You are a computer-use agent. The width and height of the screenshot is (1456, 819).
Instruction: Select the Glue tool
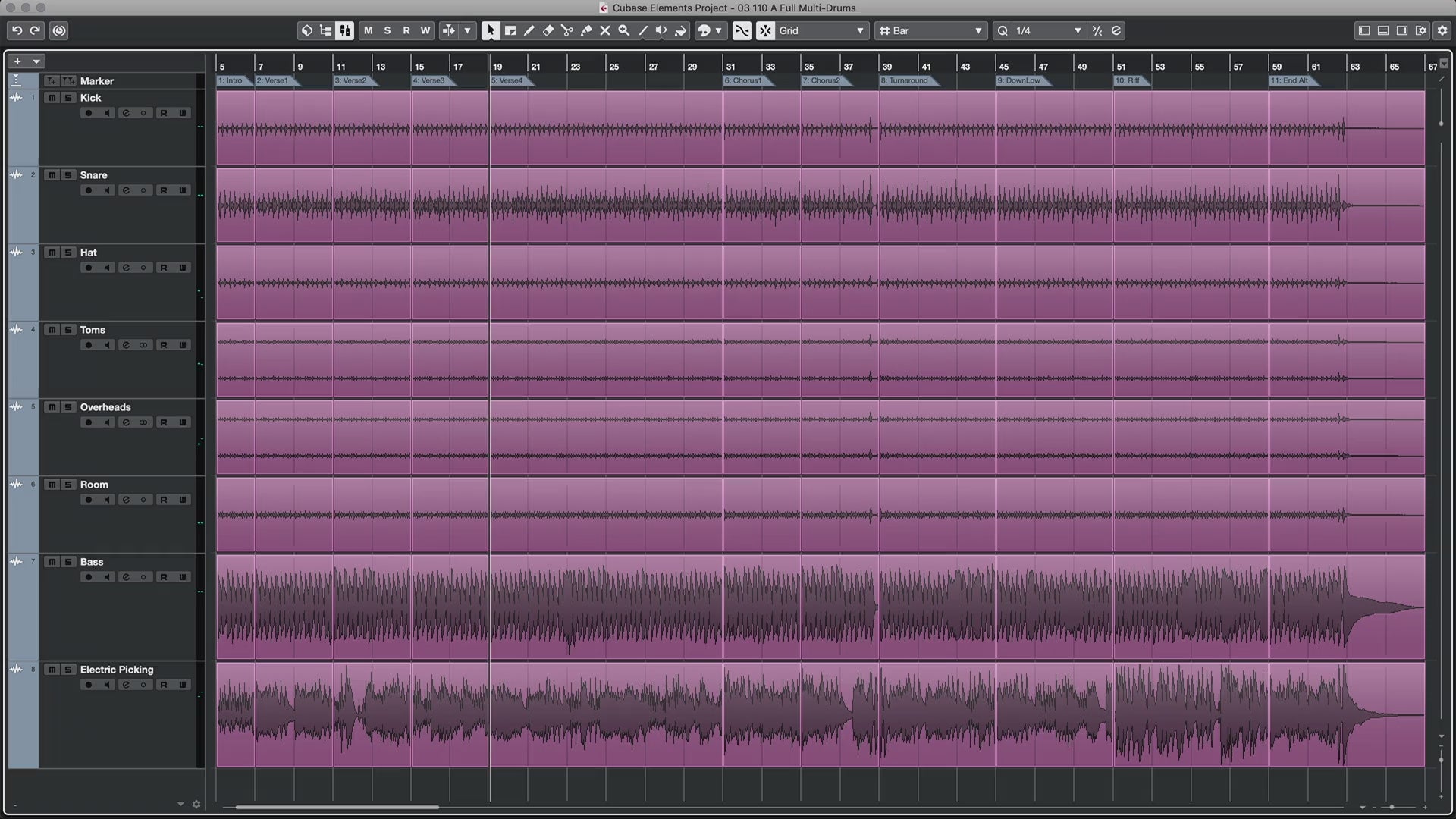(x=586, y=30)
